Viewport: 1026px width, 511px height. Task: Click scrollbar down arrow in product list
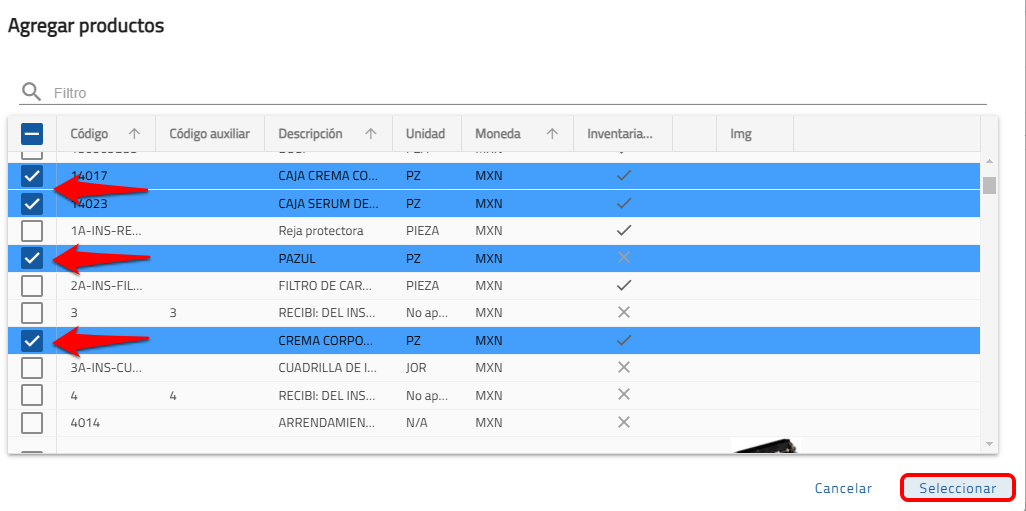989,443
